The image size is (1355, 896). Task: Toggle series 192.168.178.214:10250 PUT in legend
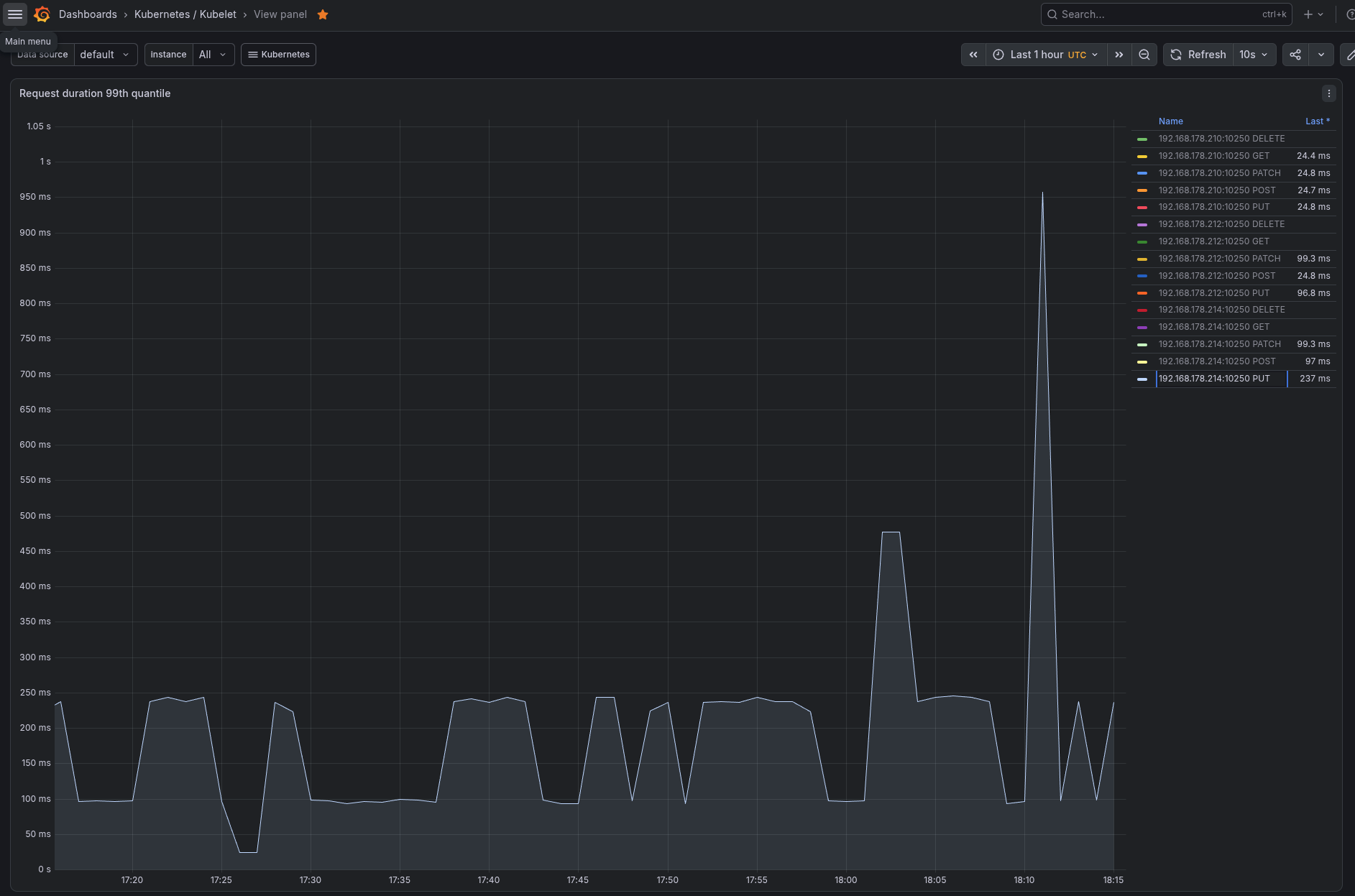tap(1214, 379)
